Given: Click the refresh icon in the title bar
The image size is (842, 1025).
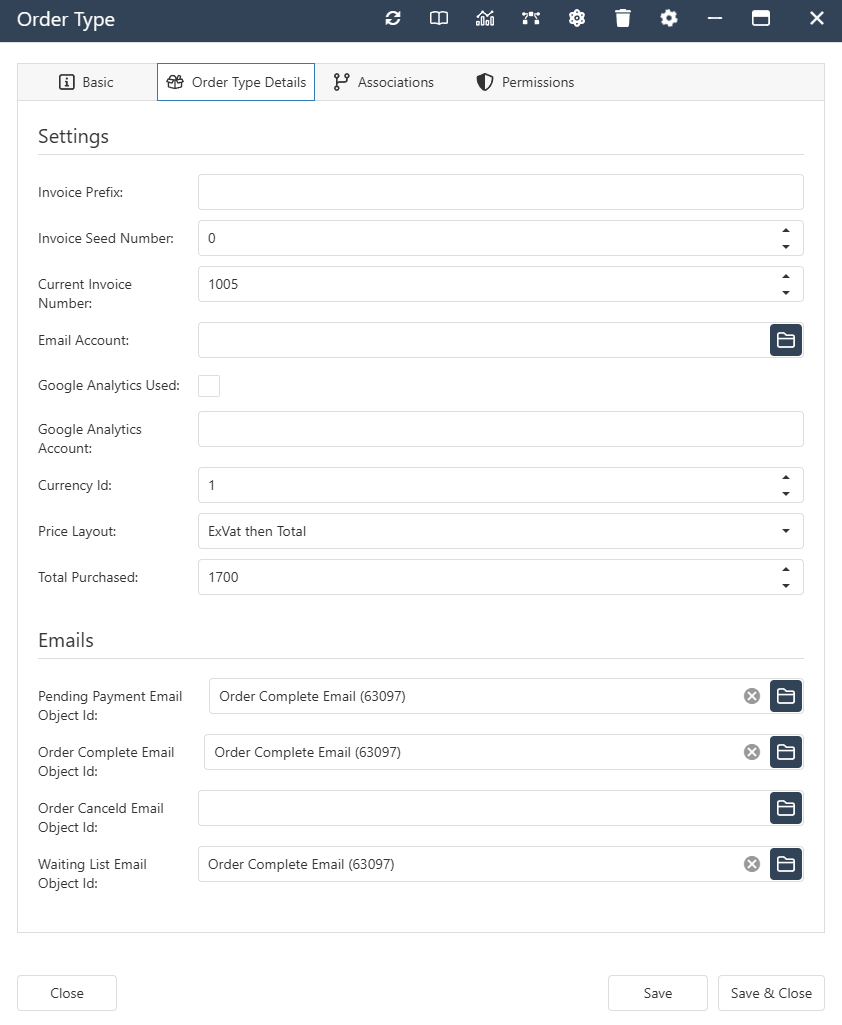Looking at the screenshot, I should (x=392, y=18).
